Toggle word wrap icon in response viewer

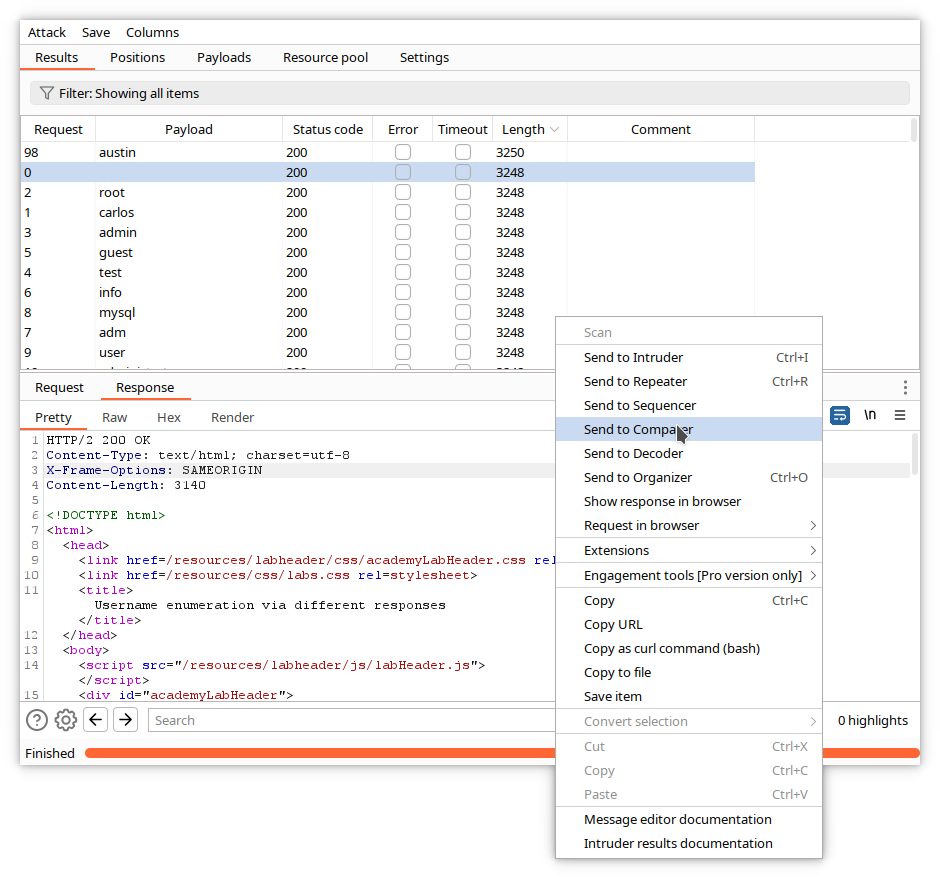pos(840,415)
